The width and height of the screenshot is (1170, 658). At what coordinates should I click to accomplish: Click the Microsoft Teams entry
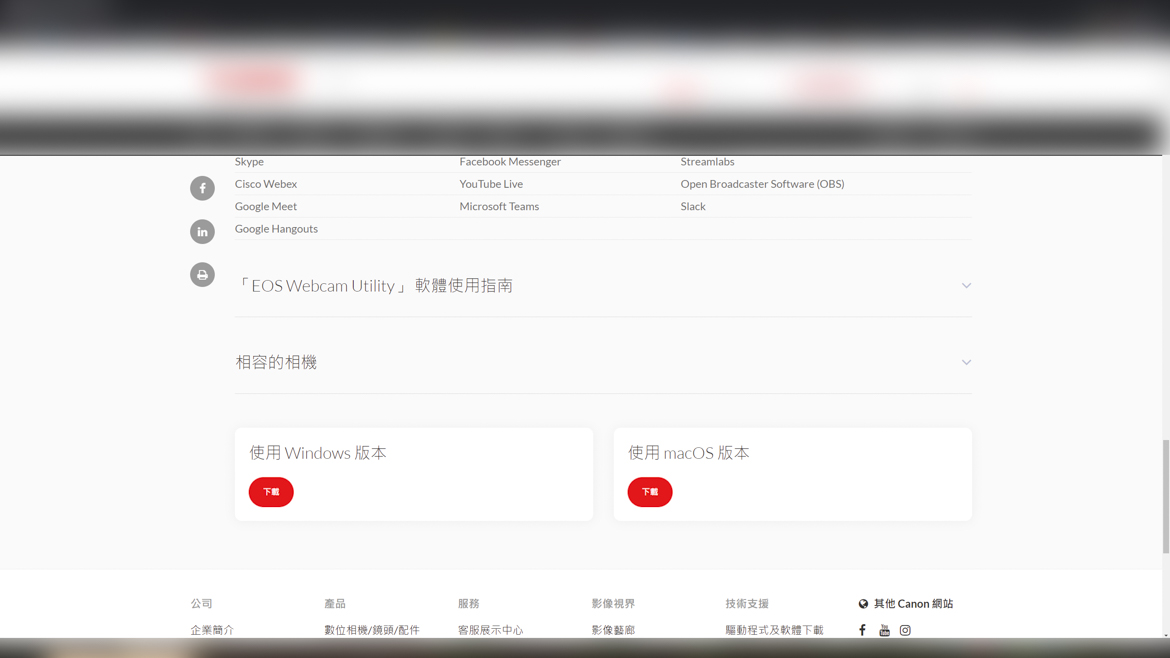click(x=499, y=206)
